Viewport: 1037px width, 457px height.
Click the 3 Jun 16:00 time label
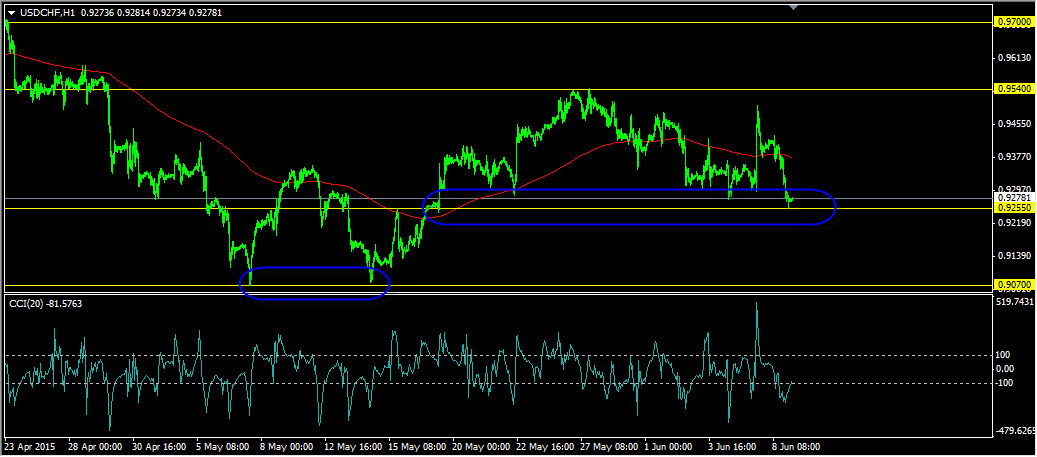[734, 446]
